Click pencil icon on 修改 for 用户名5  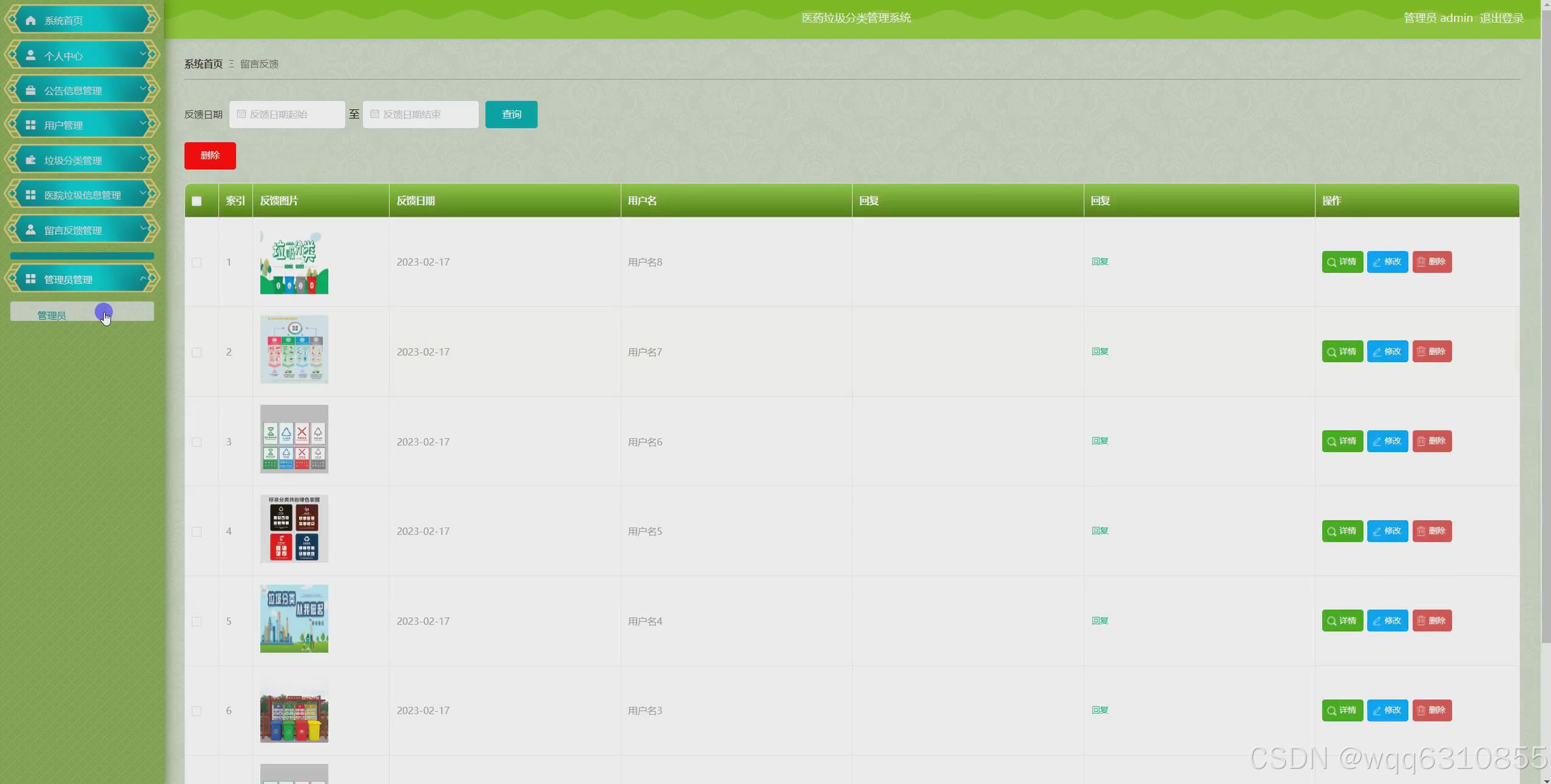1377,531
